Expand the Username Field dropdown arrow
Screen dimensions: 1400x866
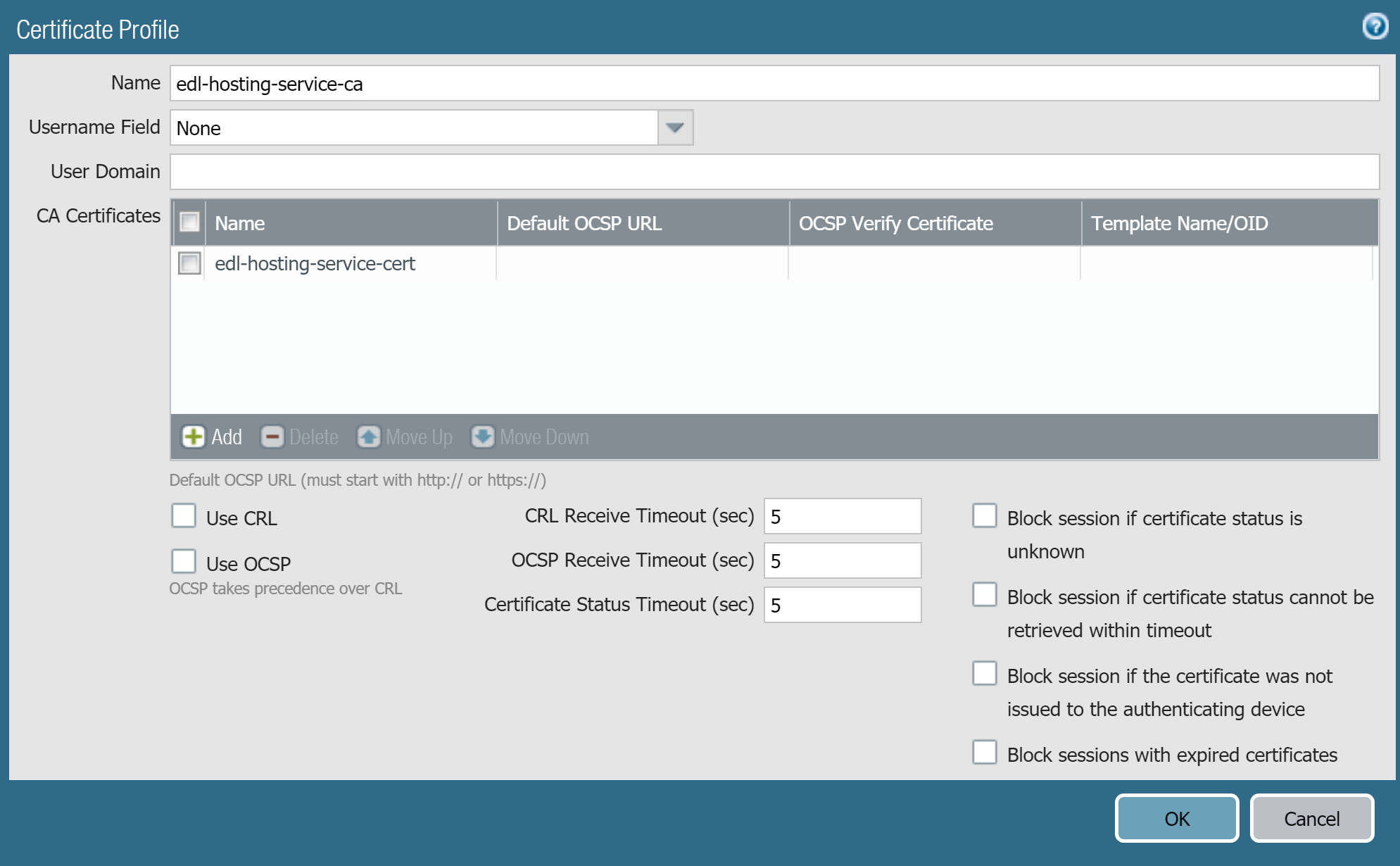(675, 127)
